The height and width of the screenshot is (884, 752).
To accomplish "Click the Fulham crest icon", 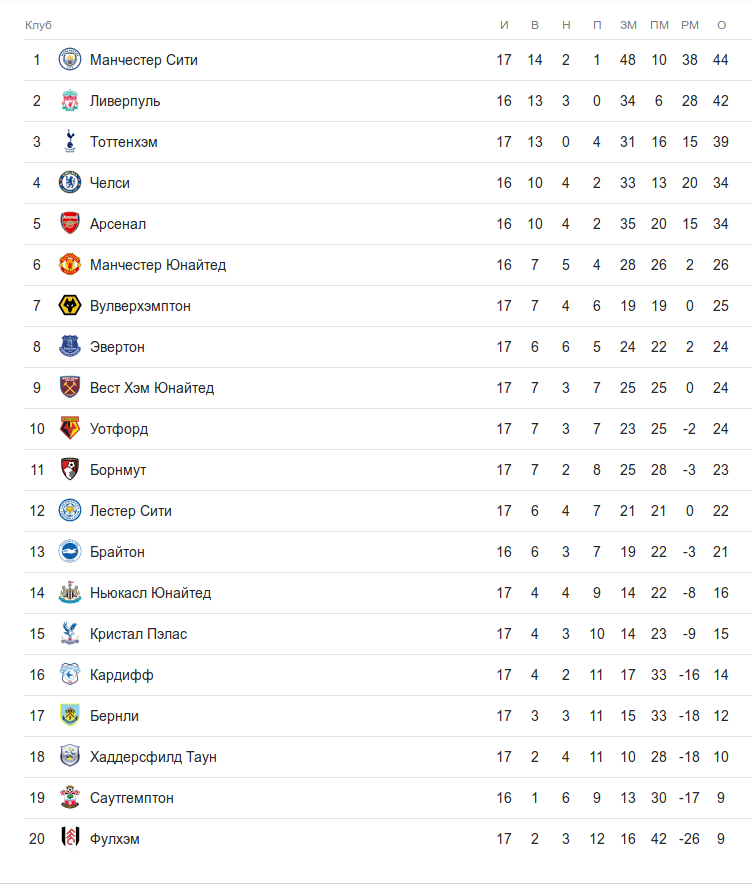I will (x=69, y=839).
